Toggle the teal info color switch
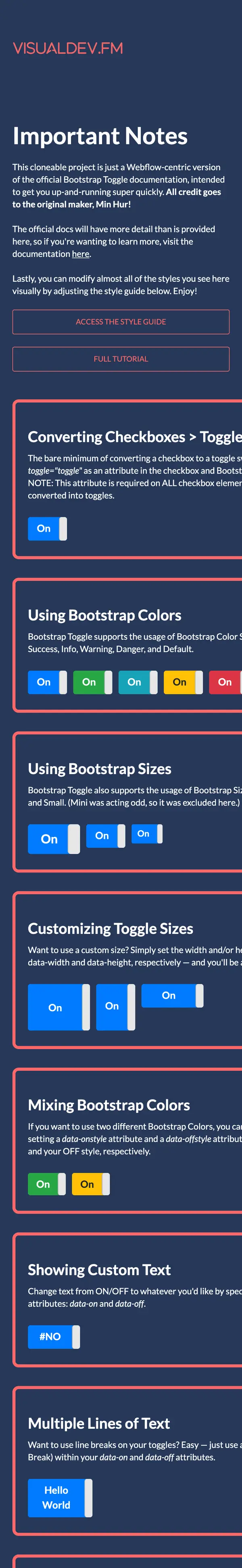The height and width of the screenshot is (1568, 242). coord(138,682)
